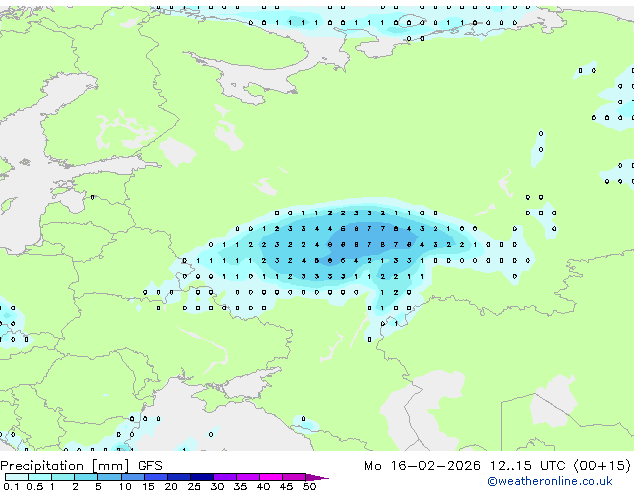Pick the blue legend swatch between 5 and 10

(x=109, y=477)
